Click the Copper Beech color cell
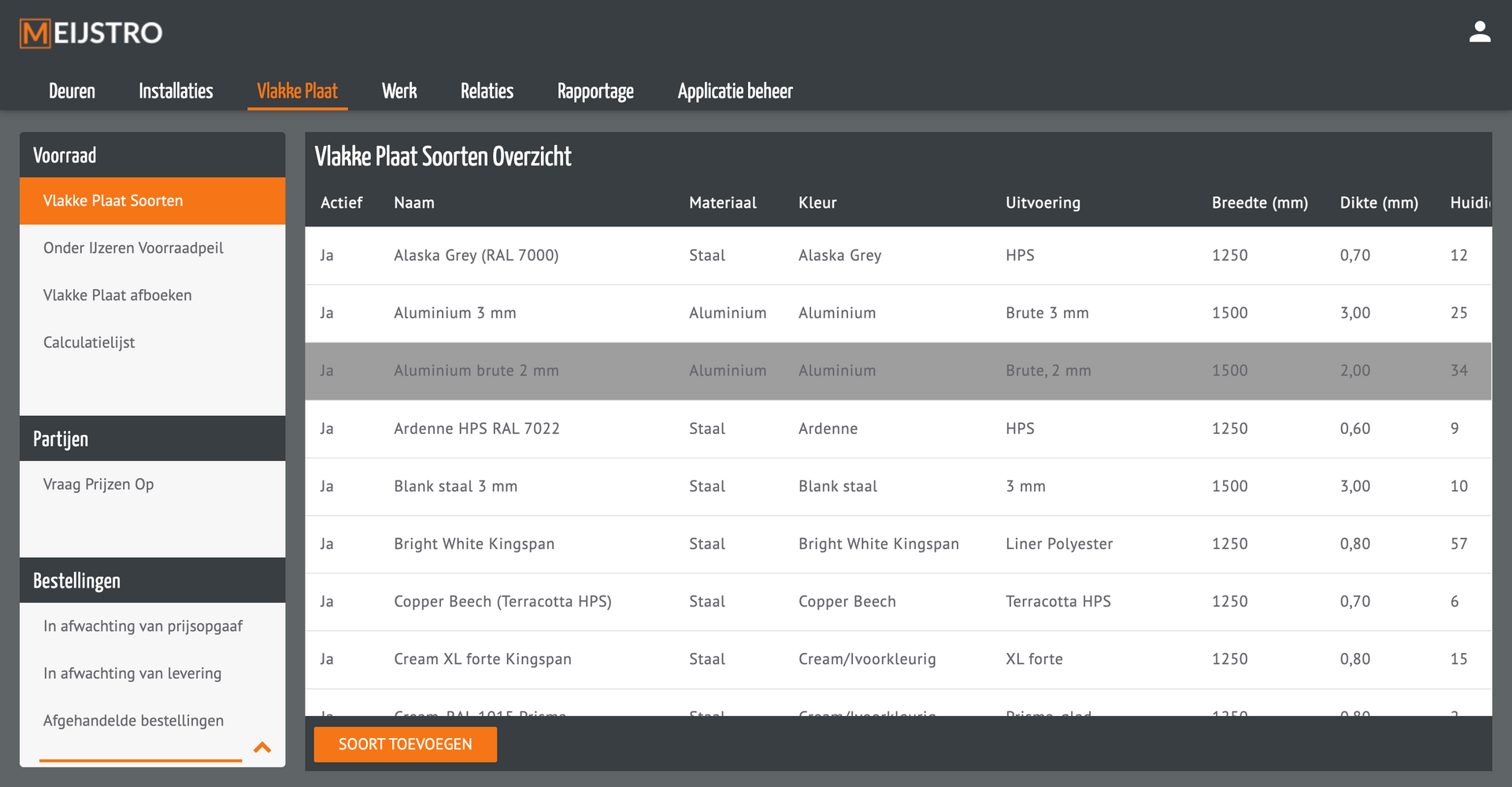The width and height of the screenshot is (1512, 787). point(847,601)
